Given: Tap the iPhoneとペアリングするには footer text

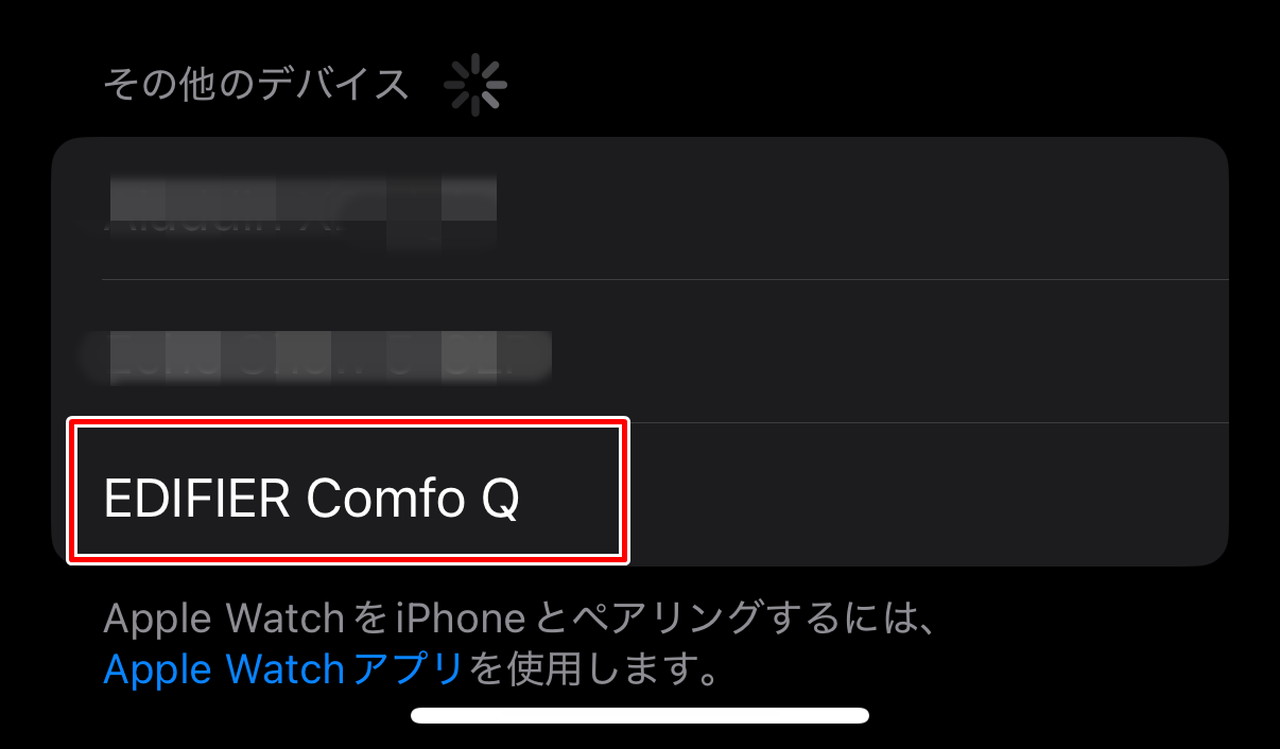Looking at the screenshot, I should click(642, 620).
